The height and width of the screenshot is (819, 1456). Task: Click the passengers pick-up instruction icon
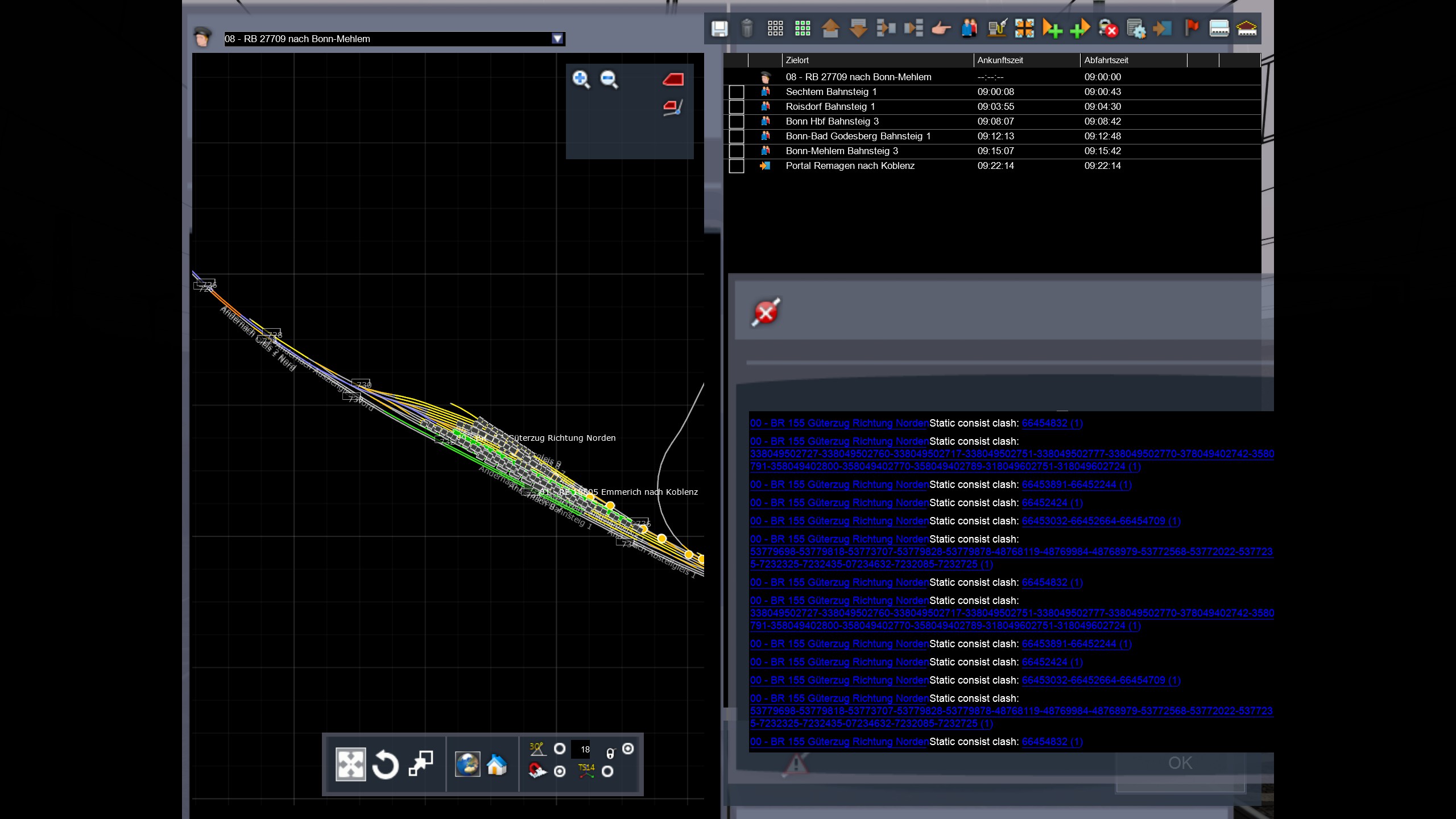coord(969,28)
